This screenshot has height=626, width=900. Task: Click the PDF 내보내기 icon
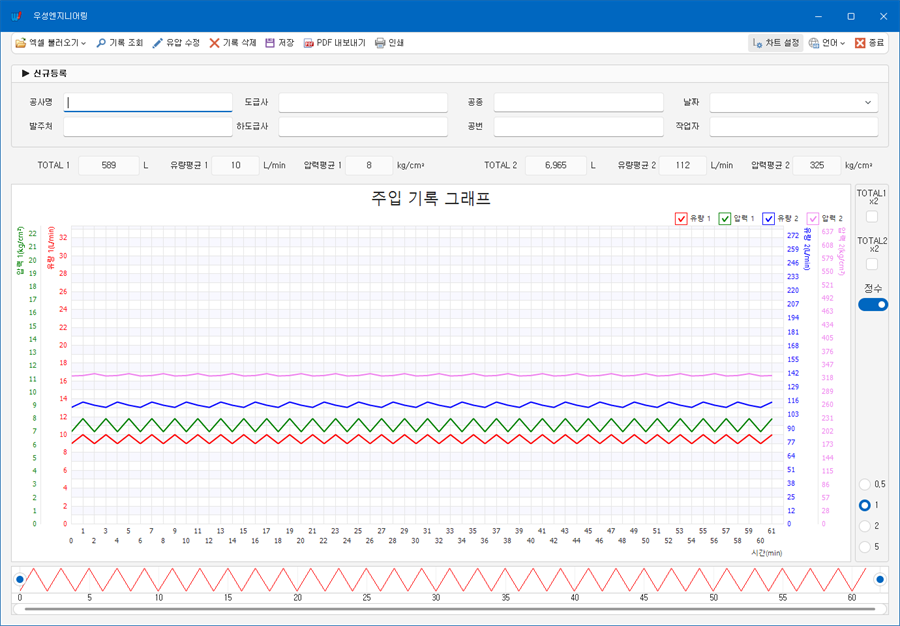click(309, 43)
